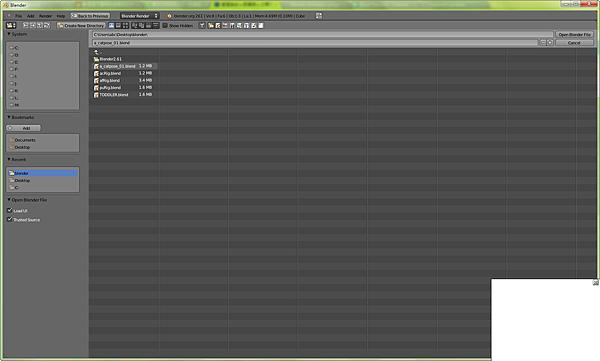Decrement the file name number
Viewport: 600px width, 361px height.
pos(543,43)
